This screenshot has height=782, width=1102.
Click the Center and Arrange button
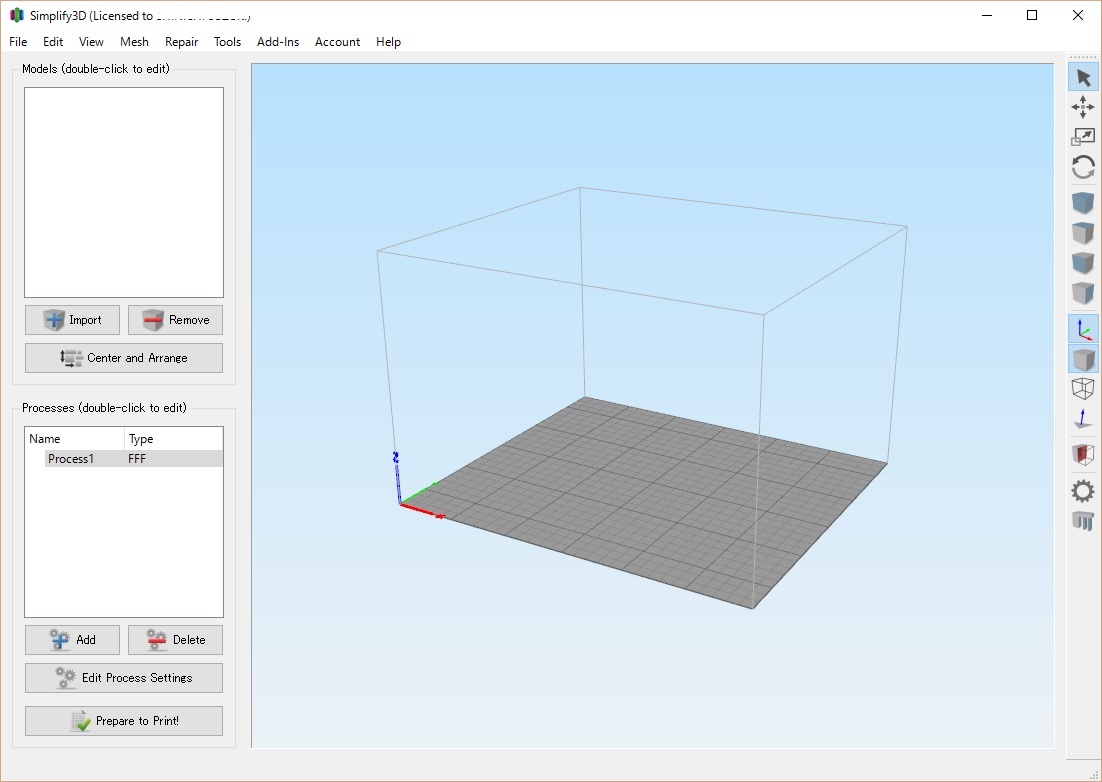(123, 357)
